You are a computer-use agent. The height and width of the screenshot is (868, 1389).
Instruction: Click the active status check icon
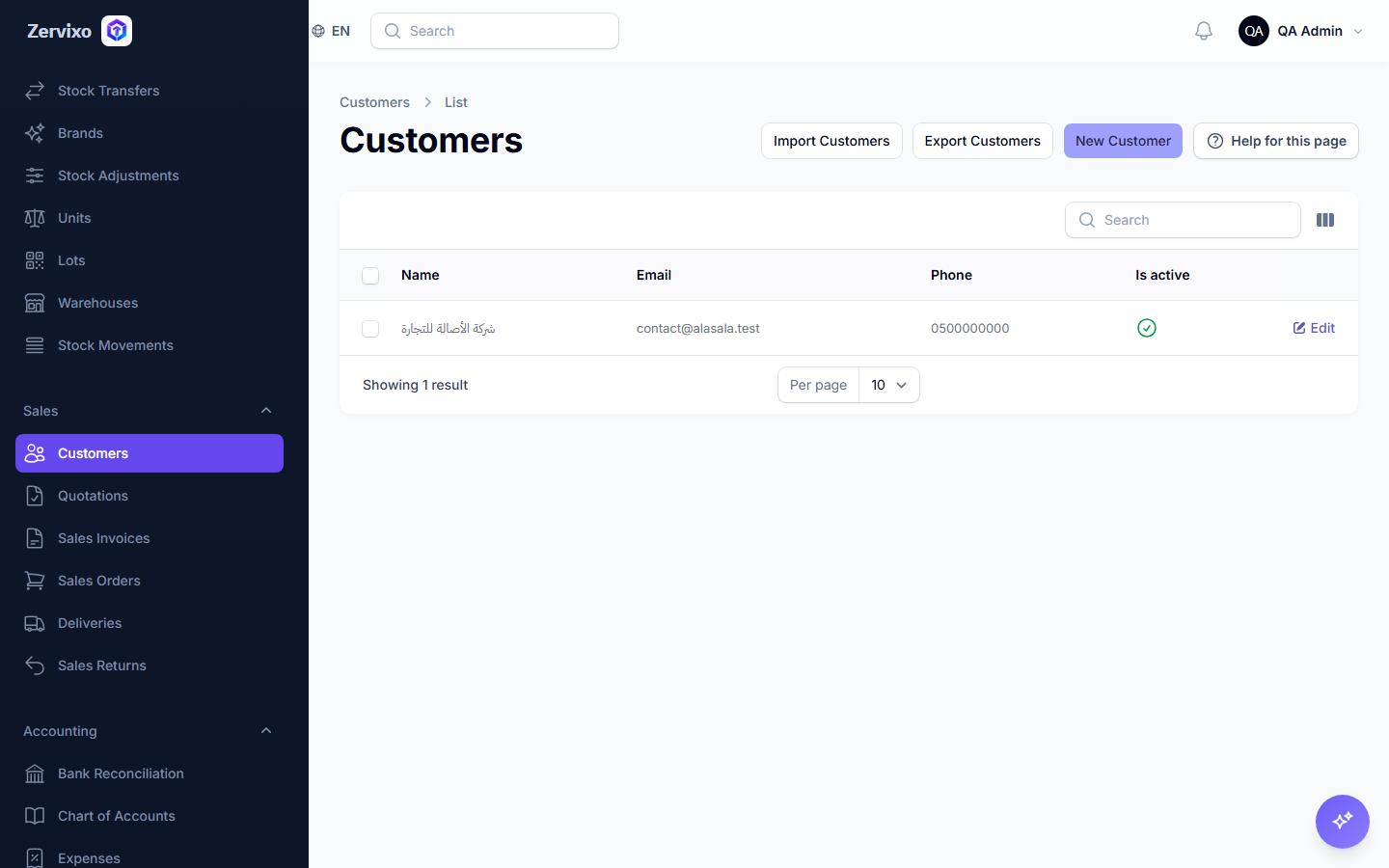coord(1147,328)
